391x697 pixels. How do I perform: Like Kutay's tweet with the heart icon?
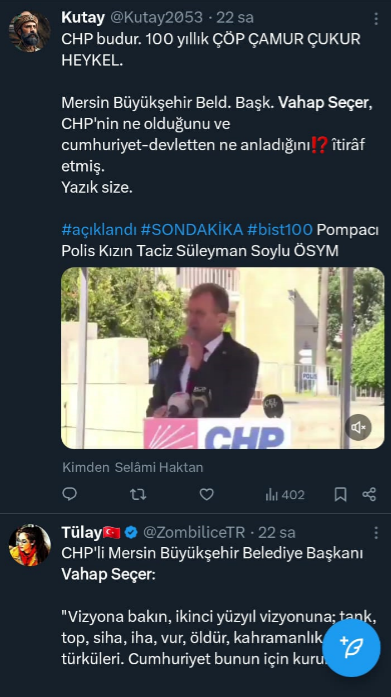pos(207,494)
